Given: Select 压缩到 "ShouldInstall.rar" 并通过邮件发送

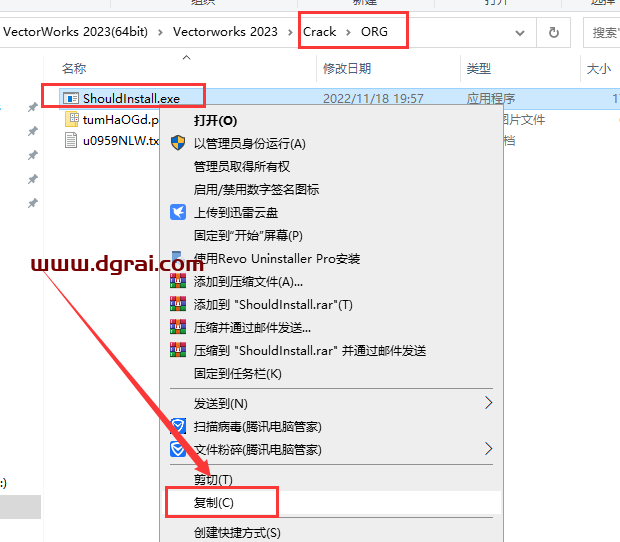Looking at the screenshot, I should (x=331, y=350).
